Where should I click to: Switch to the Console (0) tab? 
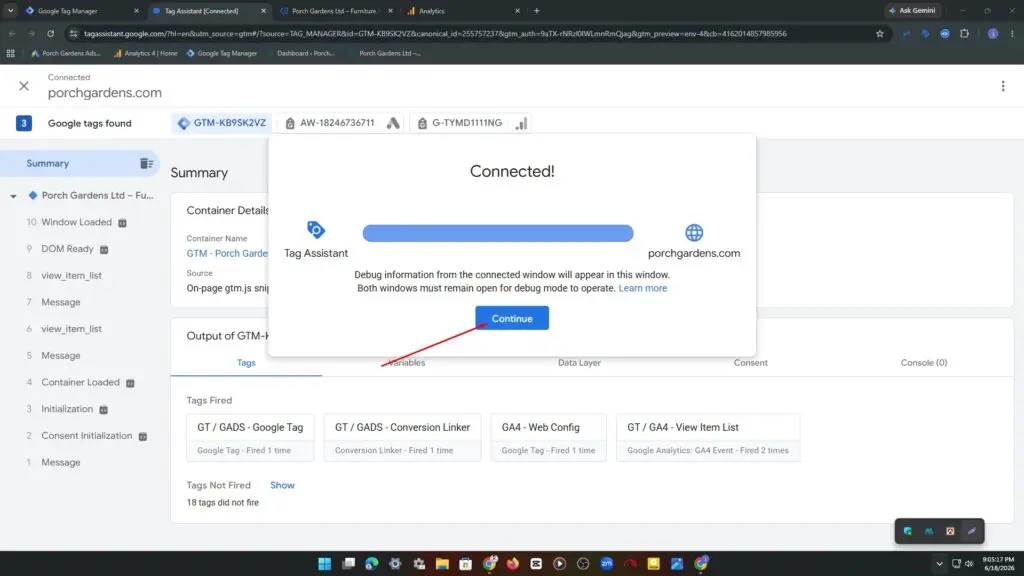pos(923,362)
